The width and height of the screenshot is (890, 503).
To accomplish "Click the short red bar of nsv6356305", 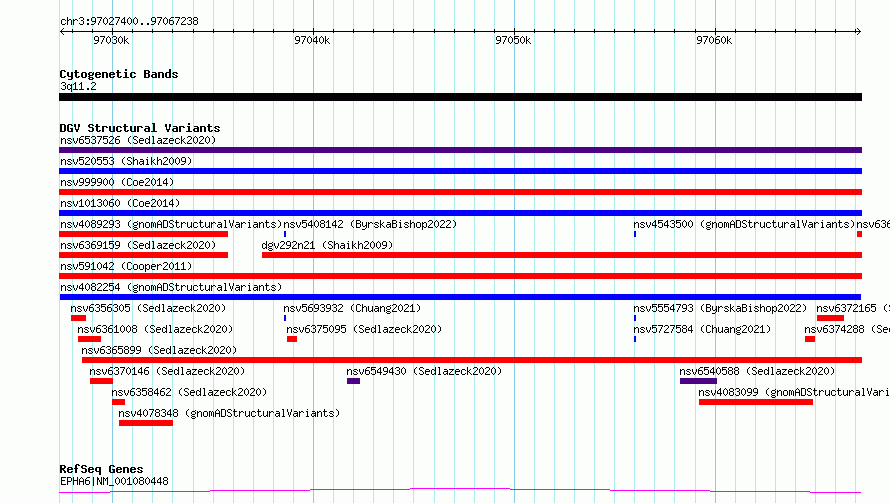I will [x=78, y=318].
